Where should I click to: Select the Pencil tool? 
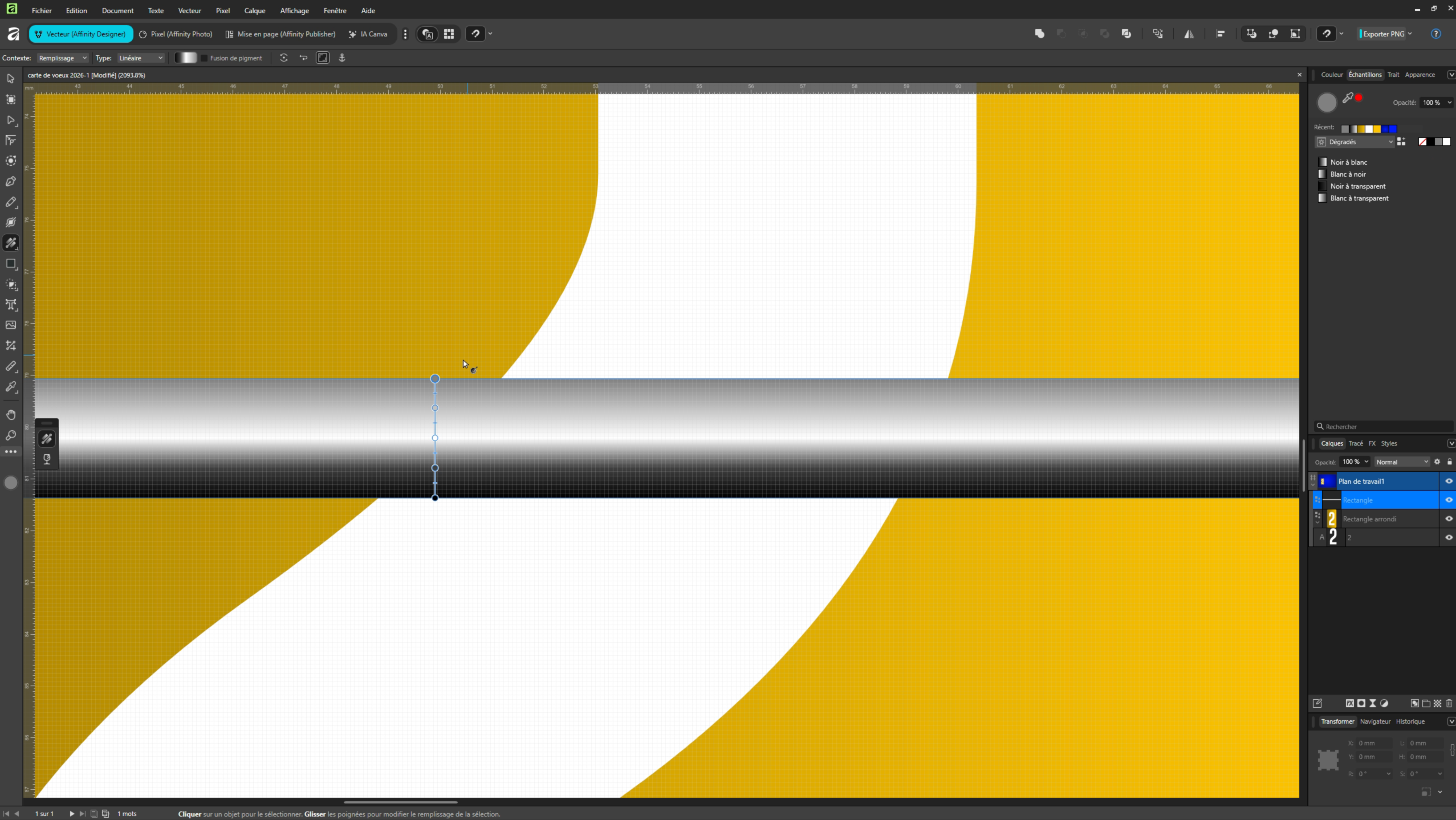10,202
